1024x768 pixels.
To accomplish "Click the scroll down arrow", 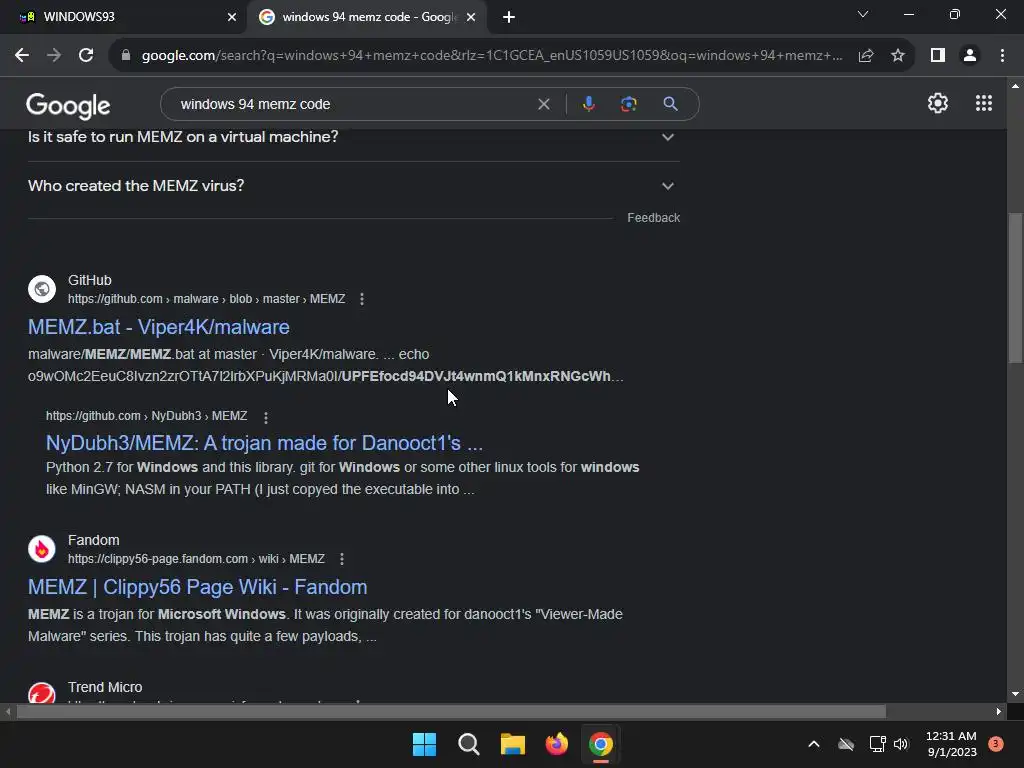I will click(x=1015, y=694).
